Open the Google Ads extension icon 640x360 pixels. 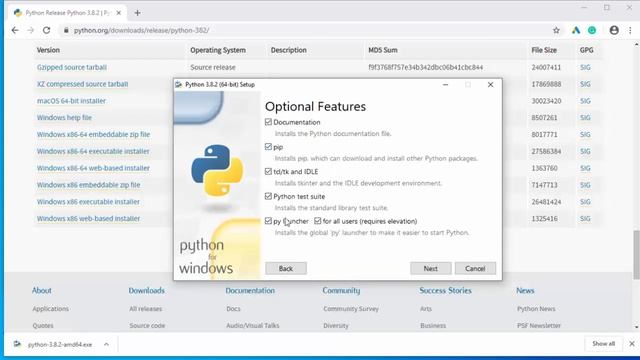pos(576,30)
